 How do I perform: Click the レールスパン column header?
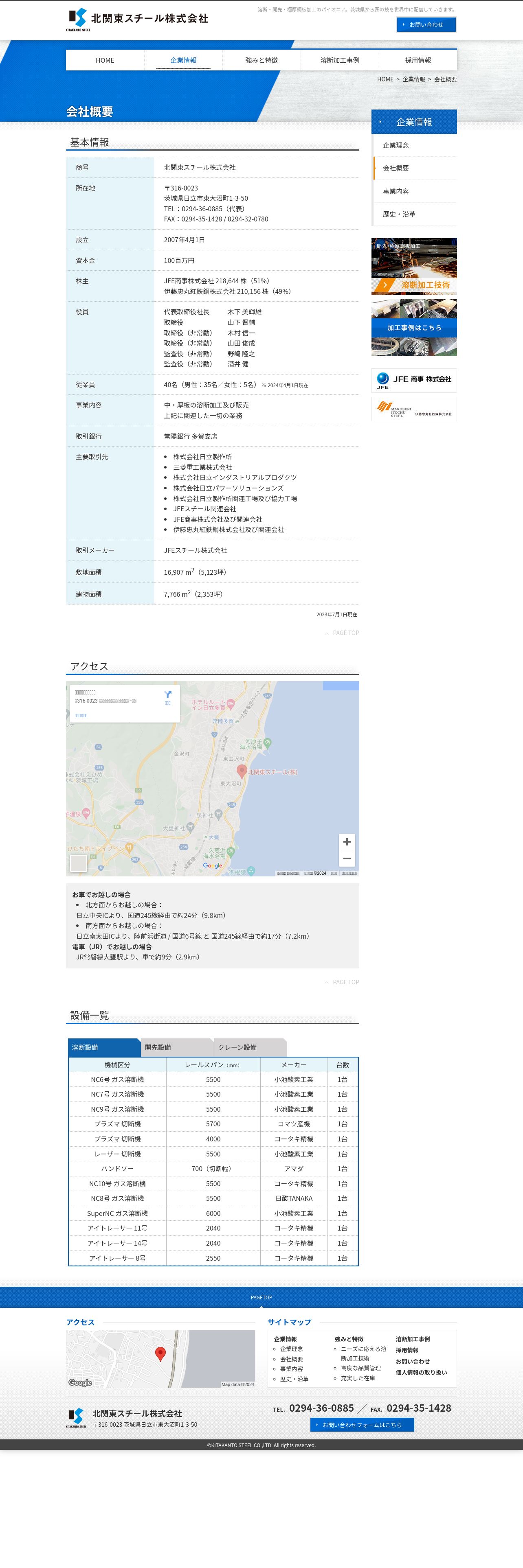[x=213, y=1064]
